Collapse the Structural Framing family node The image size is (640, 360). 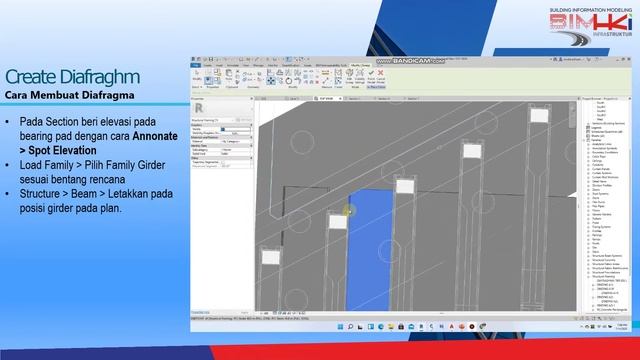[x=589, y=277]
